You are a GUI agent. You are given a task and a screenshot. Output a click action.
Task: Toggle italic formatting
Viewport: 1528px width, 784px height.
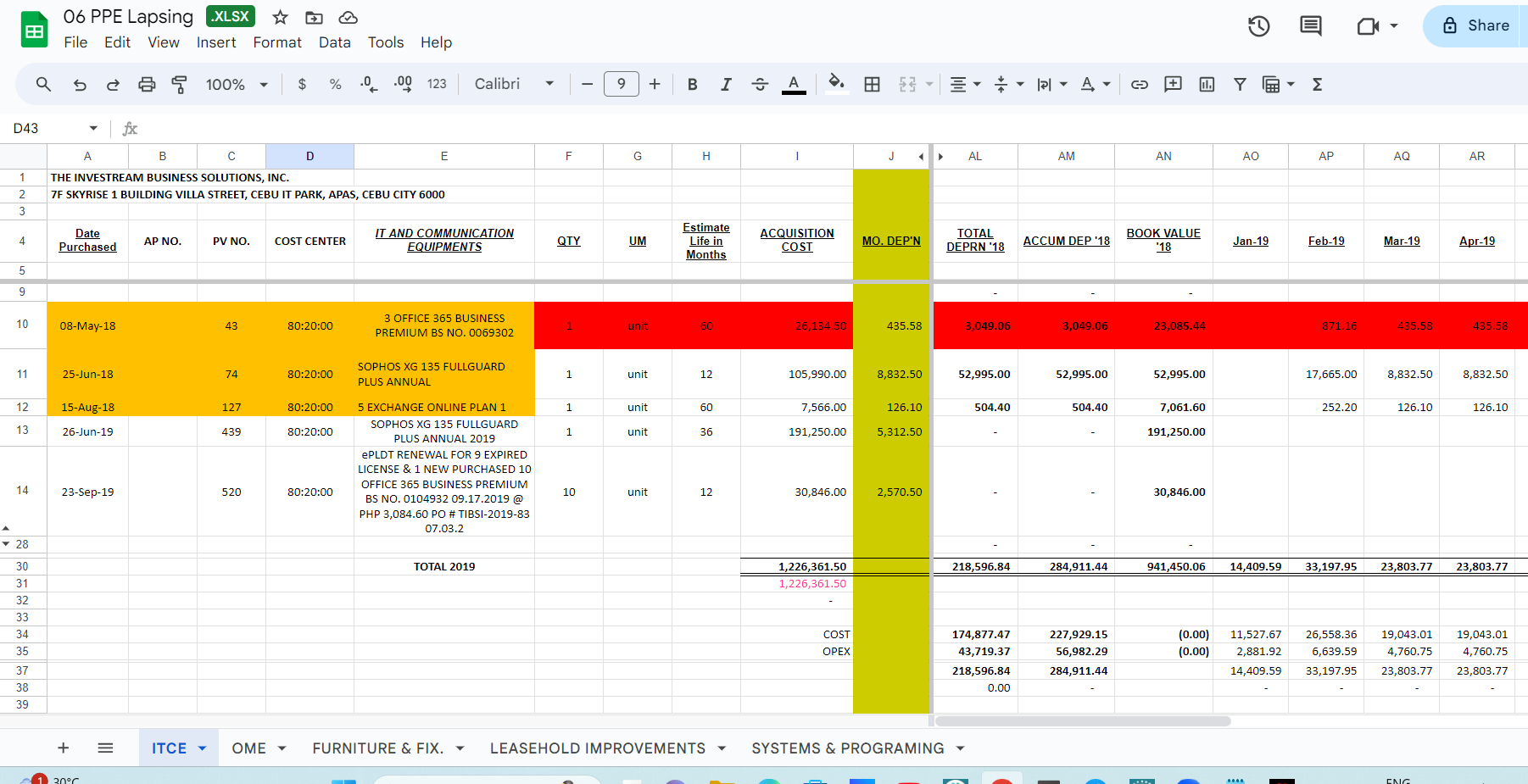[x=726, y=84]
